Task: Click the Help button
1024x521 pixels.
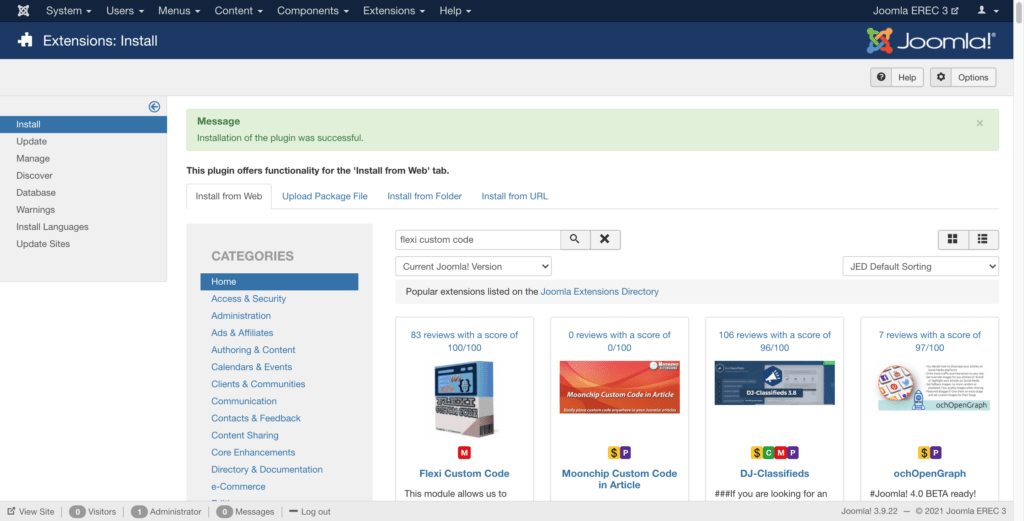Action: click(x=895, y=77)
